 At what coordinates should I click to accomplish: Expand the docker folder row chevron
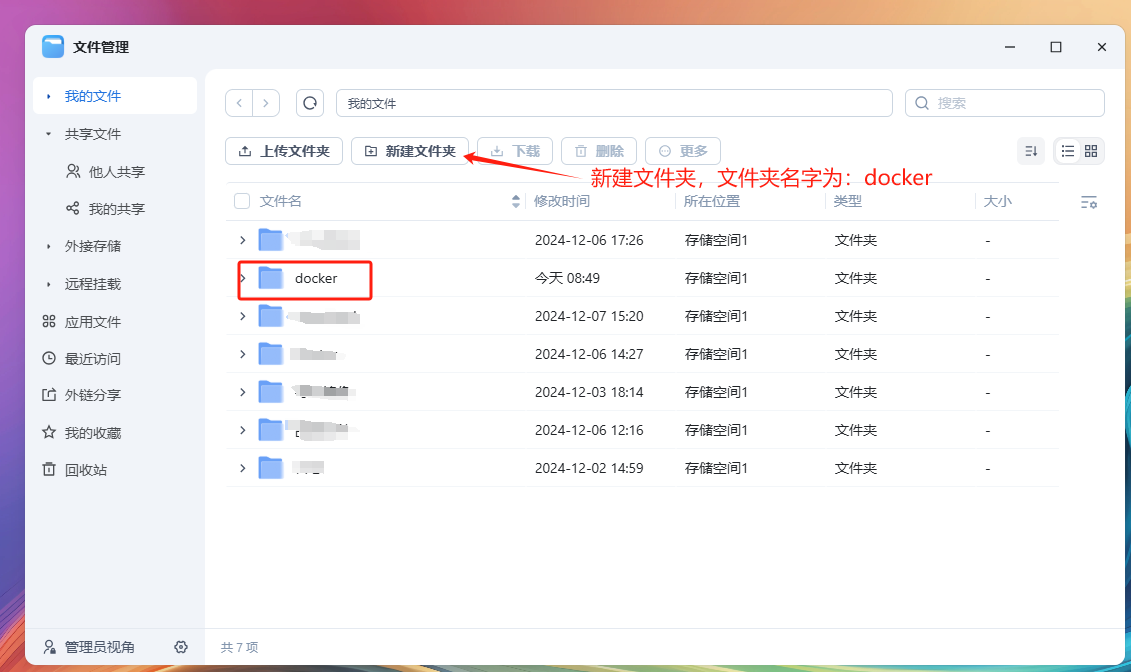coord(242,278)
